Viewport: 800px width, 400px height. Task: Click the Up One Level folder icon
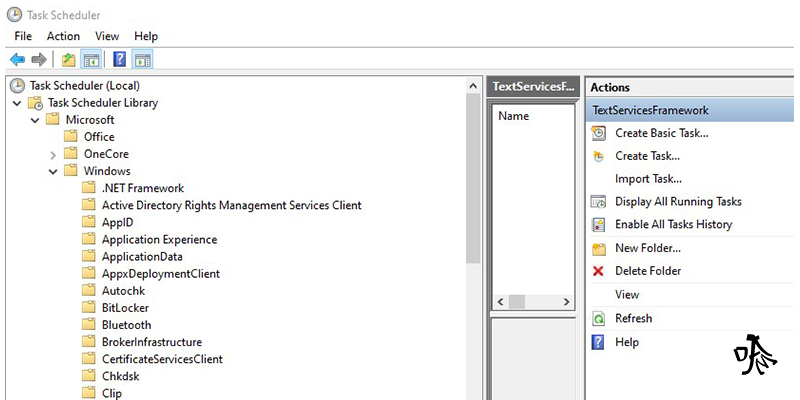point(68,60)
